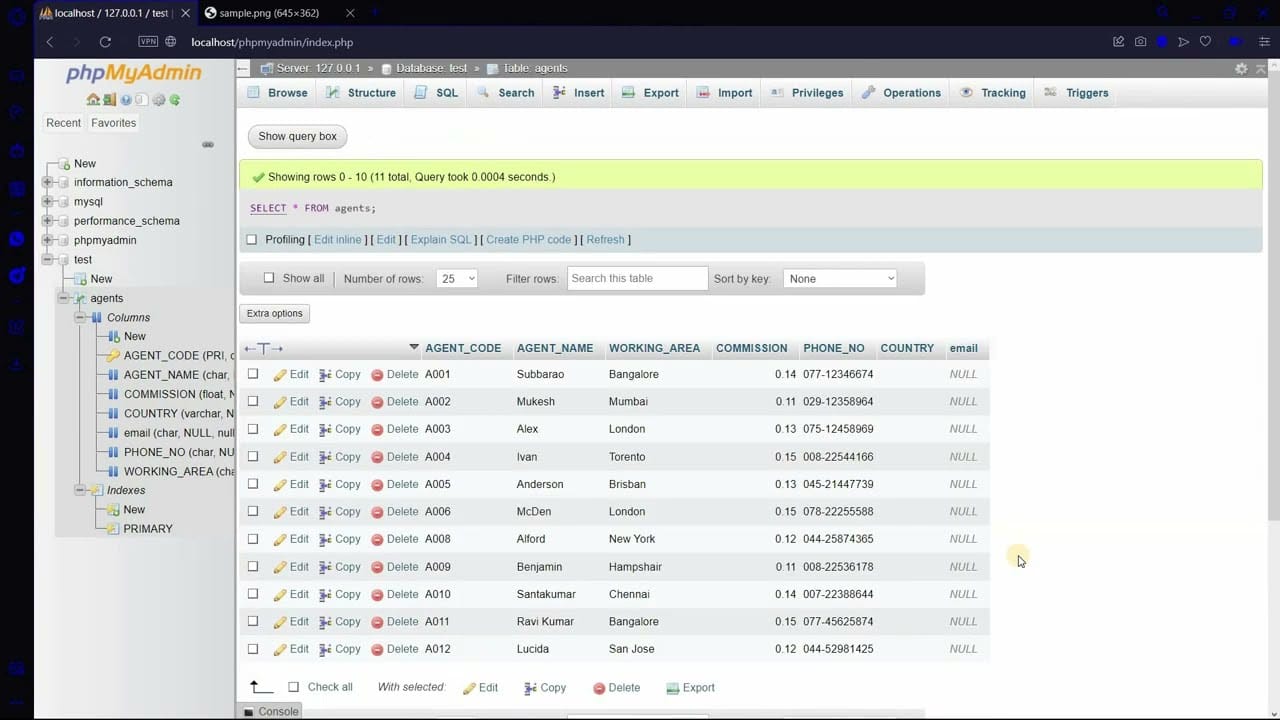
Task: Open the Number of rows dropdown
Action: coord(457,279)
